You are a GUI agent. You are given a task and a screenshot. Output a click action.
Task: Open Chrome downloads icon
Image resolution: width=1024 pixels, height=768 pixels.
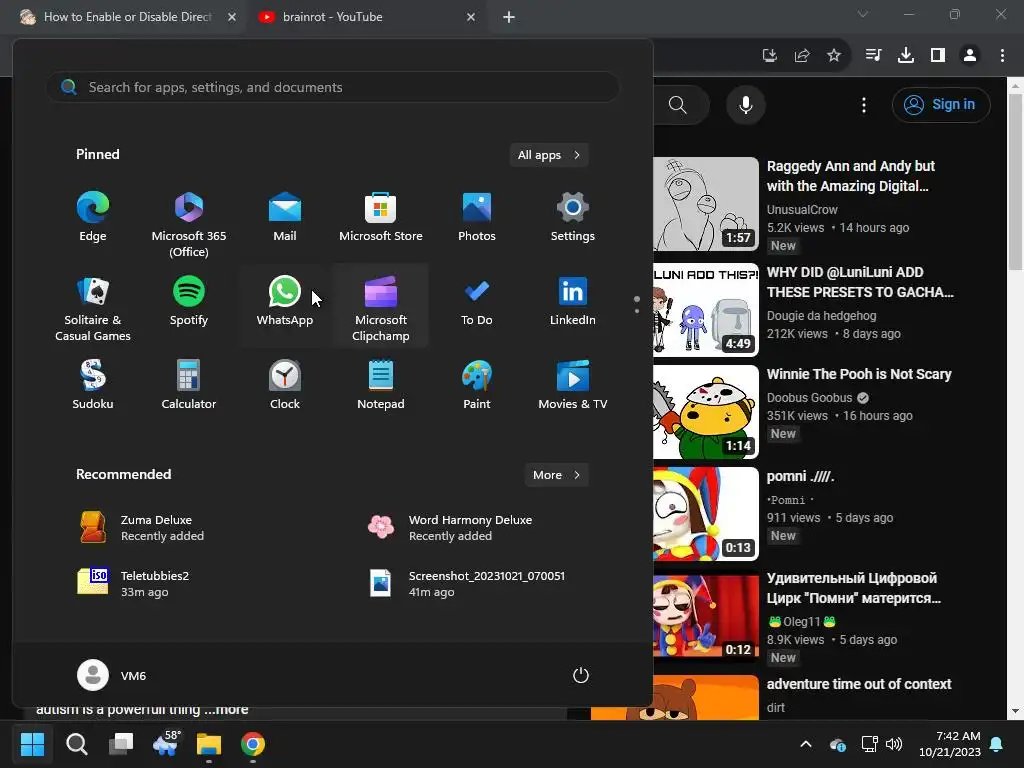[x=906, y=56]
